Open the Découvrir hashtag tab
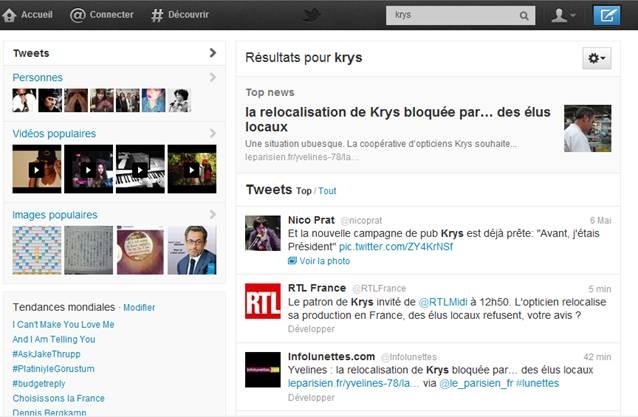Viewport: 638px width, 417px height. [180, 15]
